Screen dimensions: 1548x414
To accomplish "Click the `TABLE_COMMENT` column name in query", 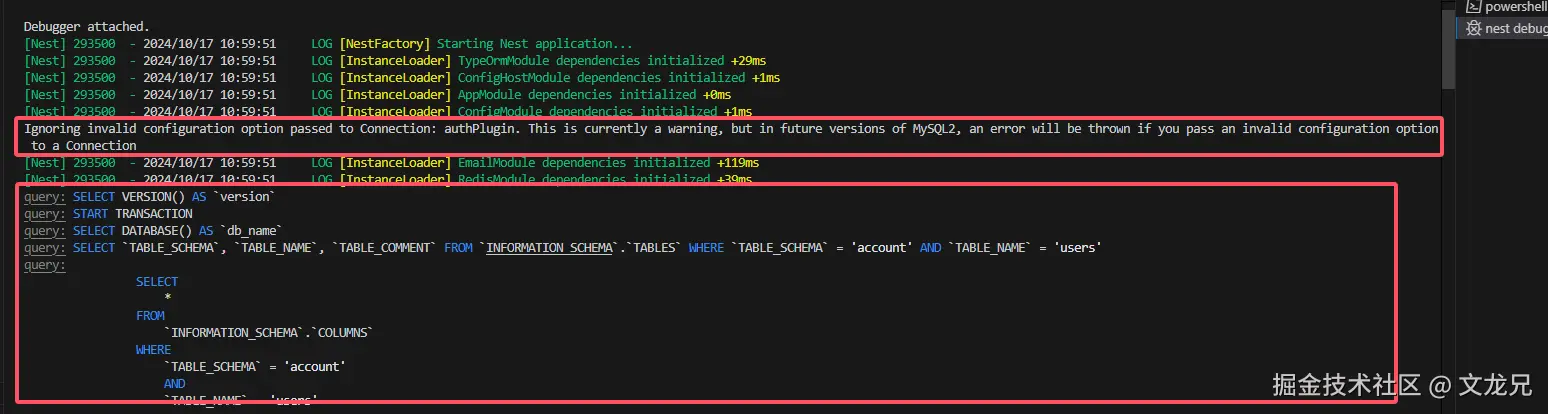I will tap(384, 248).
